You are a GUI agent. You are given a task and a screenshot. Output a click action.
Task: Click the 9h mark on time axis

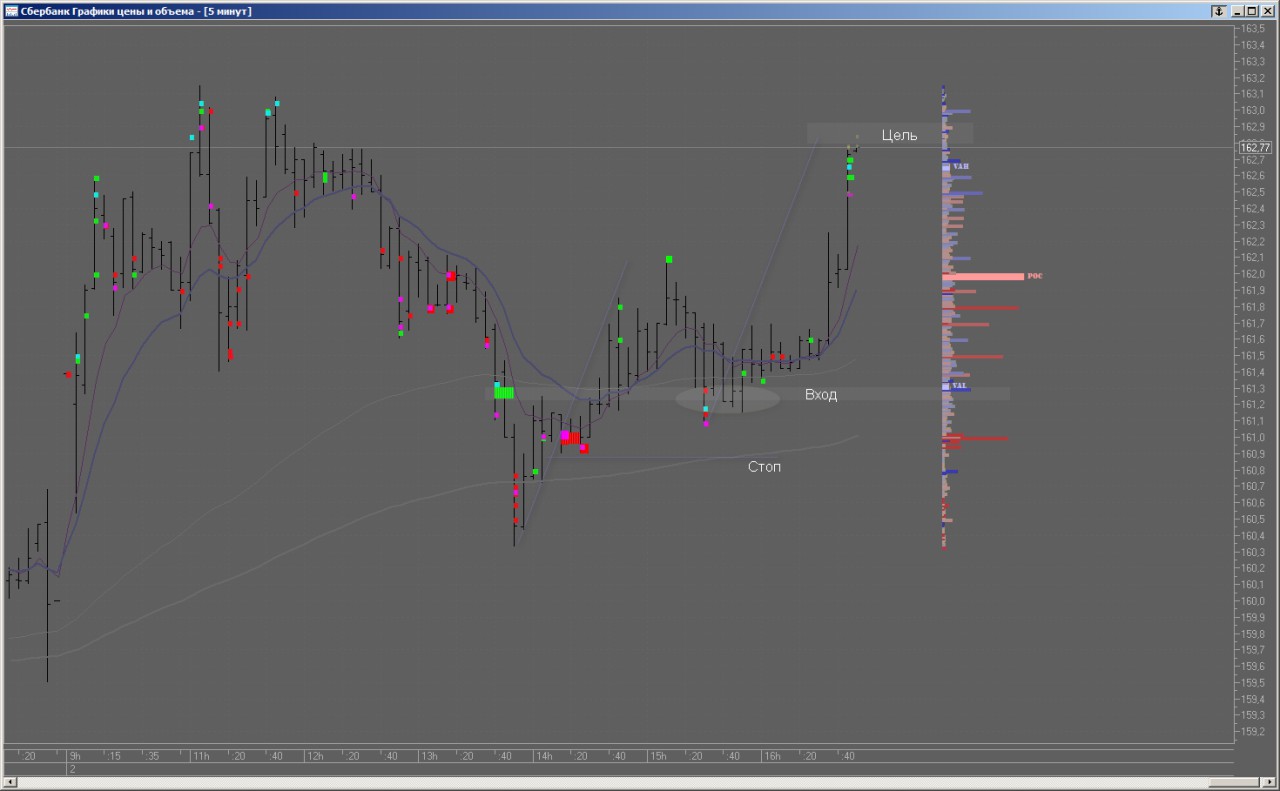[75, 757]
